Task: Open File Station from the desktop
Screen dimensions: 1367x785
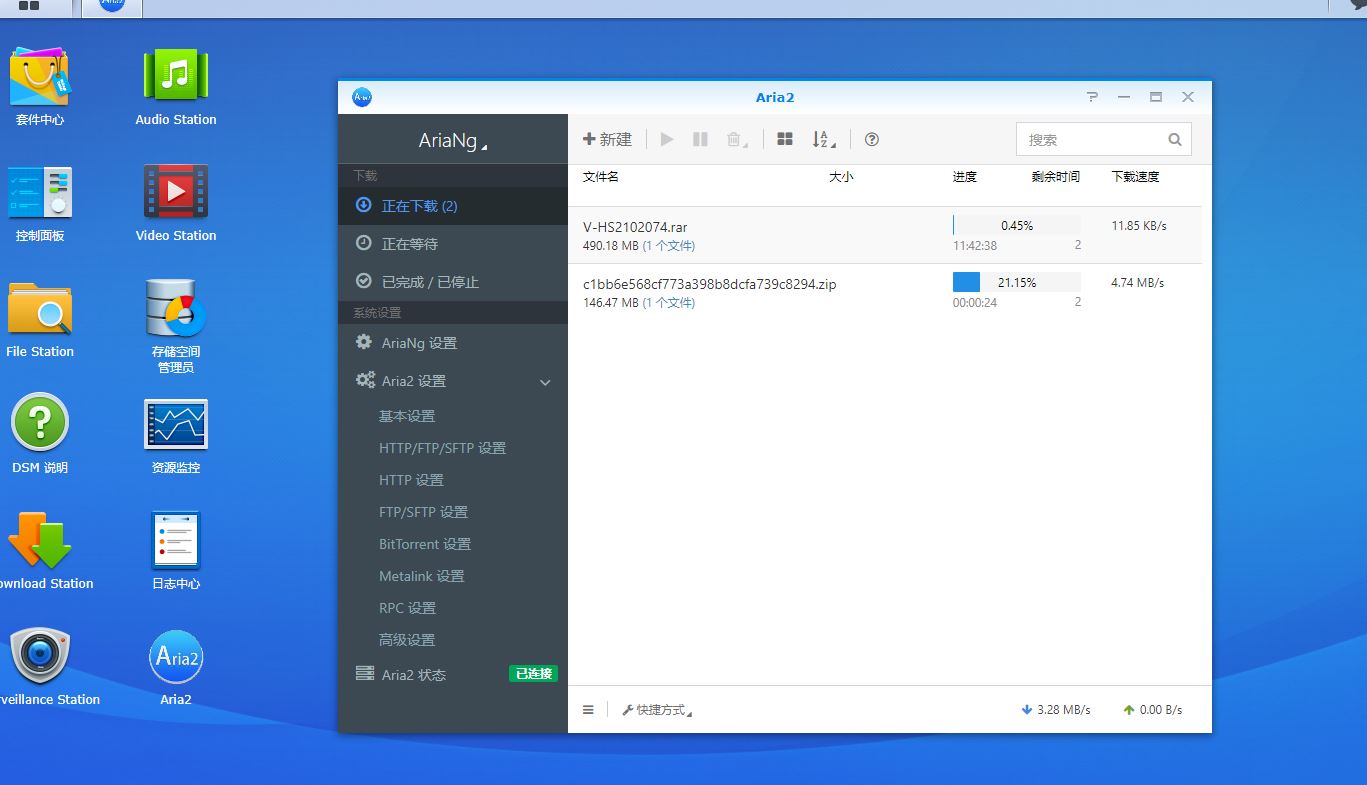Action: (x=40, y=308)
